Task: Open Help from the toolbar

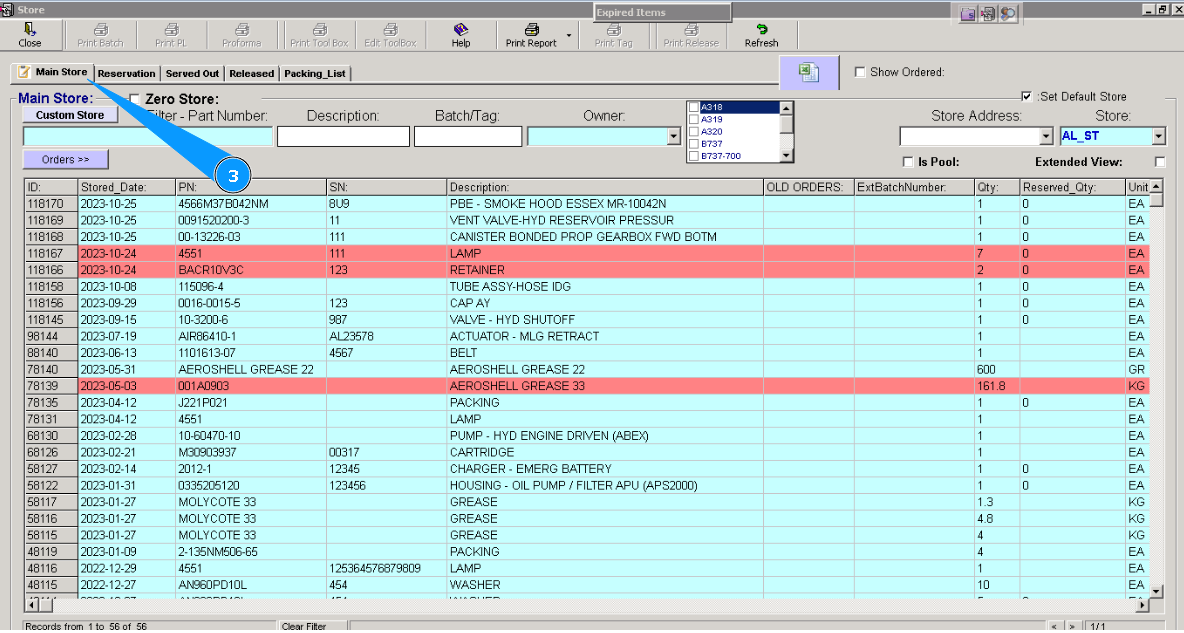Action: tap(460, 36)
